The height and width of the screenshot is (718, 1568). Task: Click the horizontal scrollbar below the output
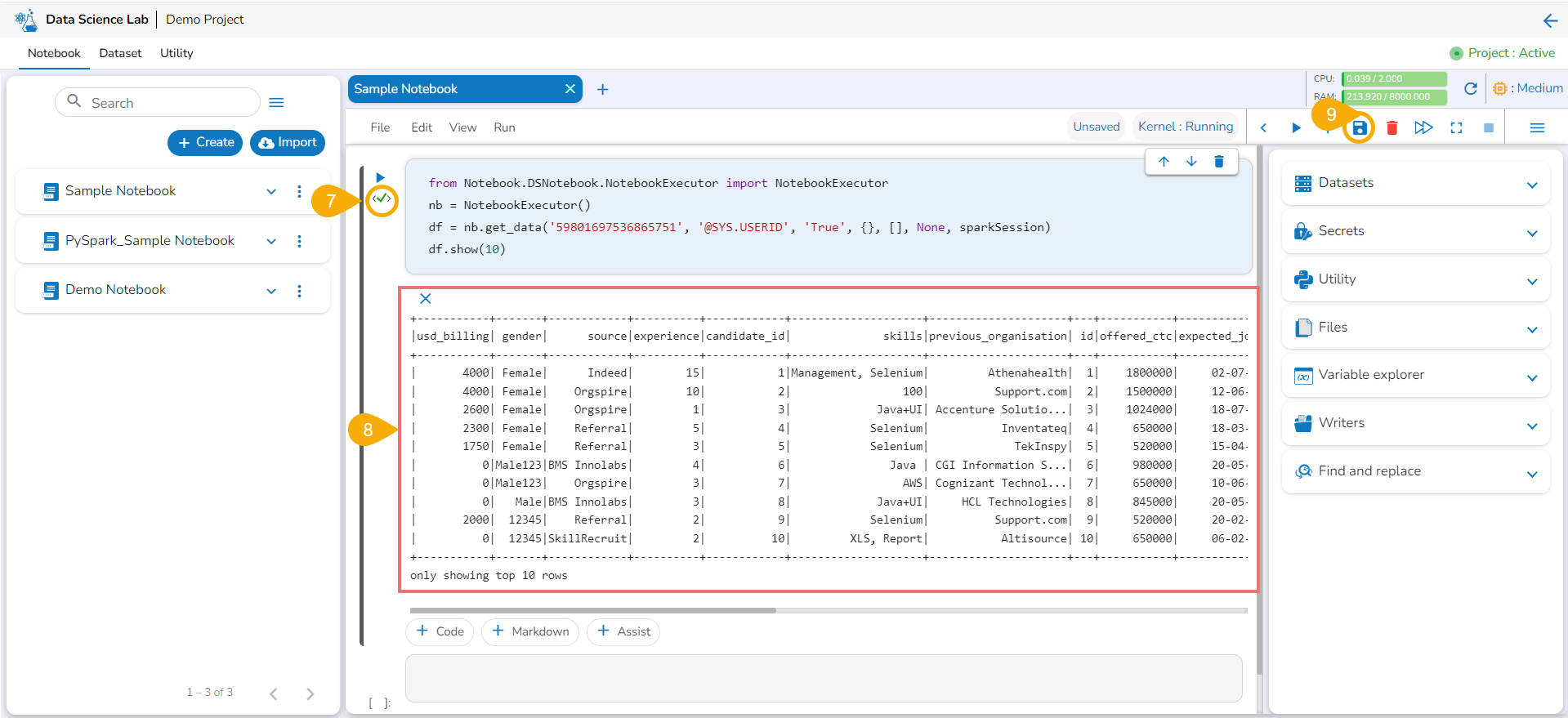tap(592, 610)
